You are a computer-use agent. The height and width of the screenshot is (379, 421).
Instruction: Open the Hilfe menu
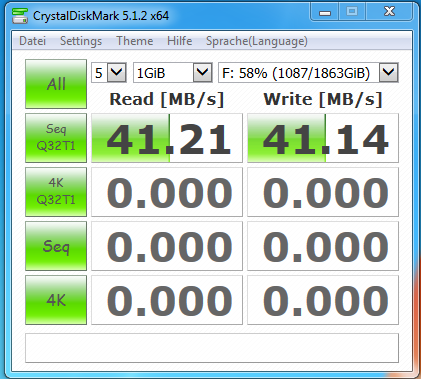coord(179,41)
